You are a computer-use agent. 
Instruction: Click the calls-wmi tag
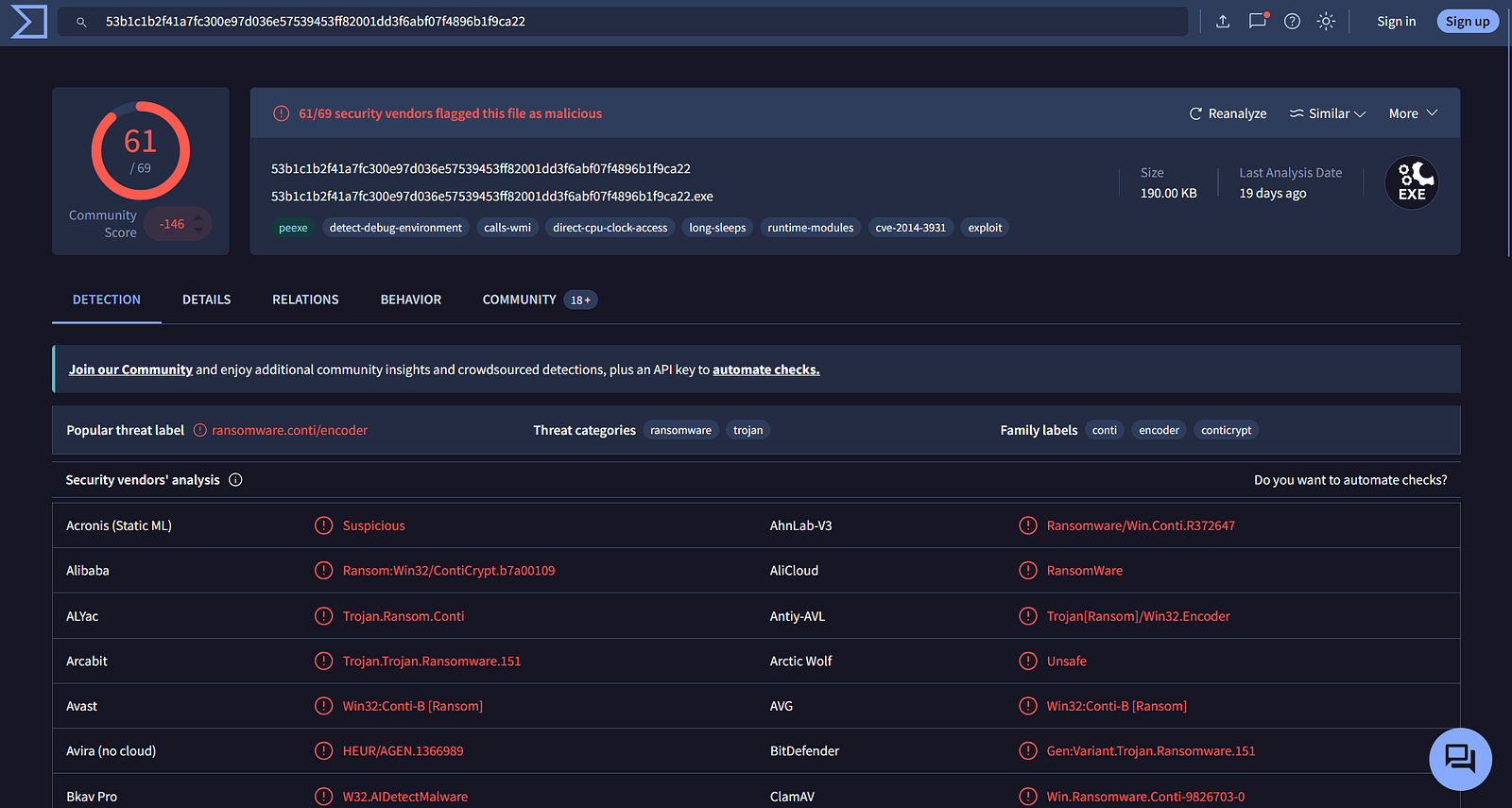point(507,228)
